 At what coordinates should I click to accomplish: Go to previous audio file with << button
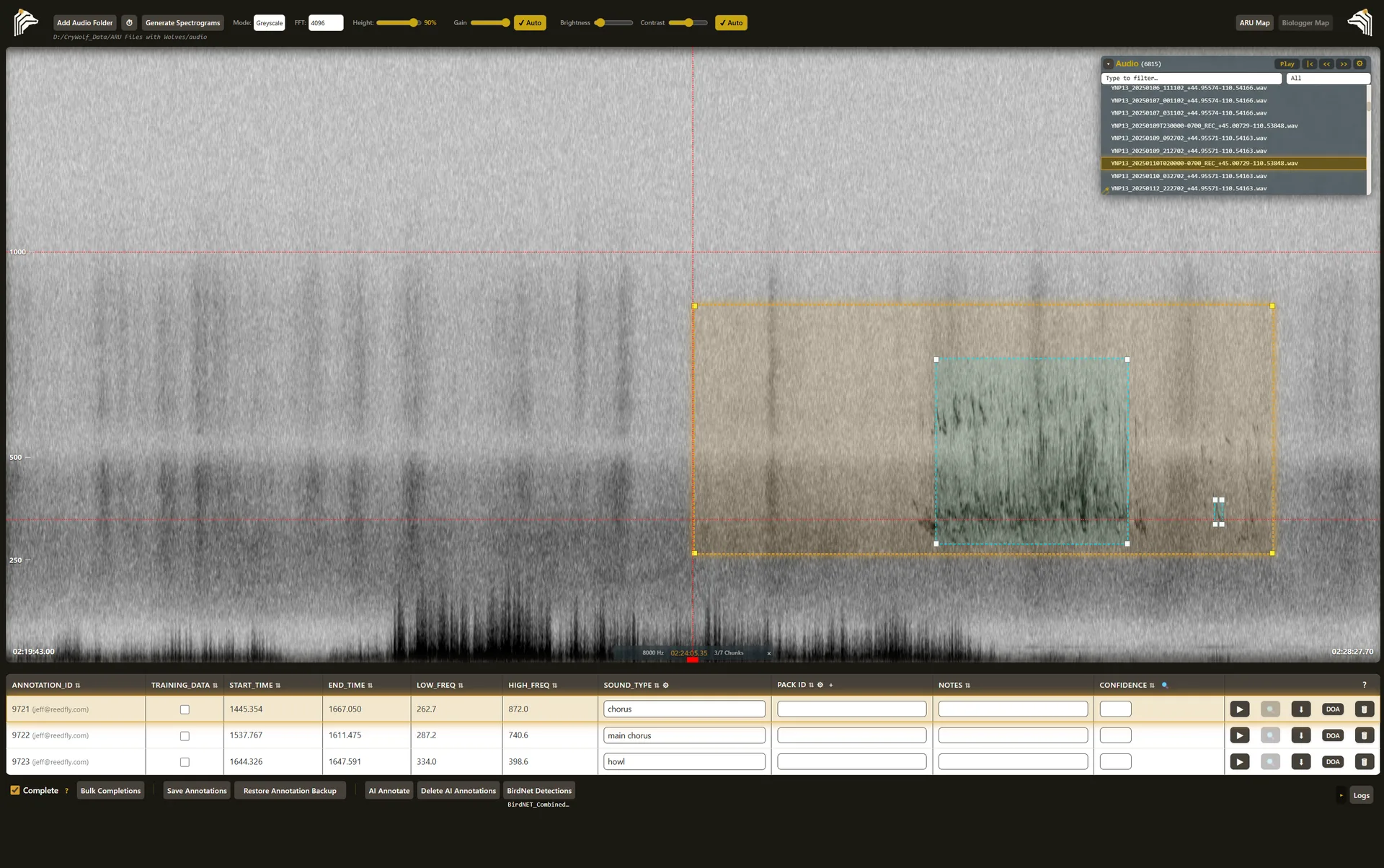click(x=1326, y=63)
